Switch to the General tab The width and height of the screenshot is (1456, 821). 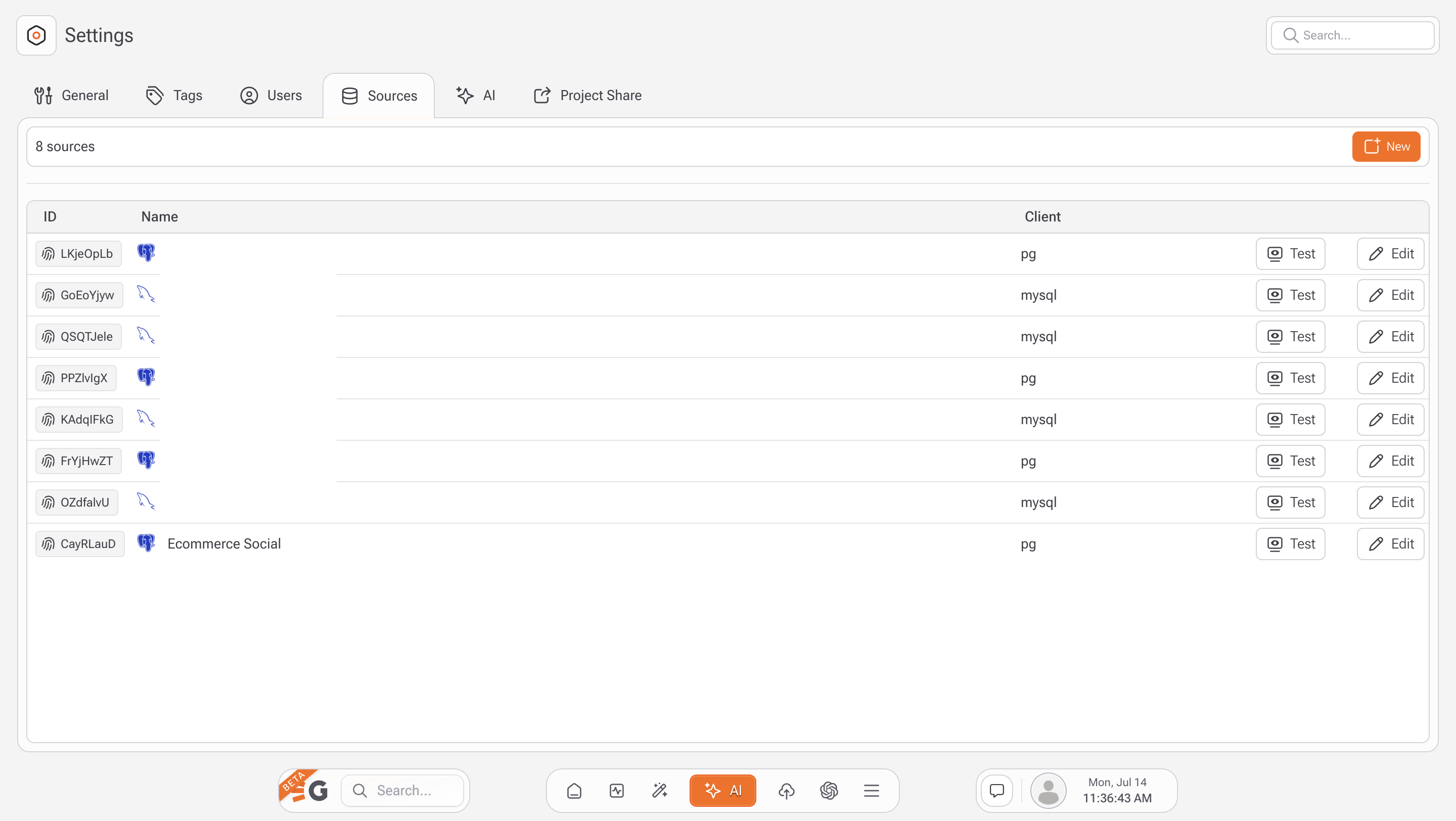point(71,96)
